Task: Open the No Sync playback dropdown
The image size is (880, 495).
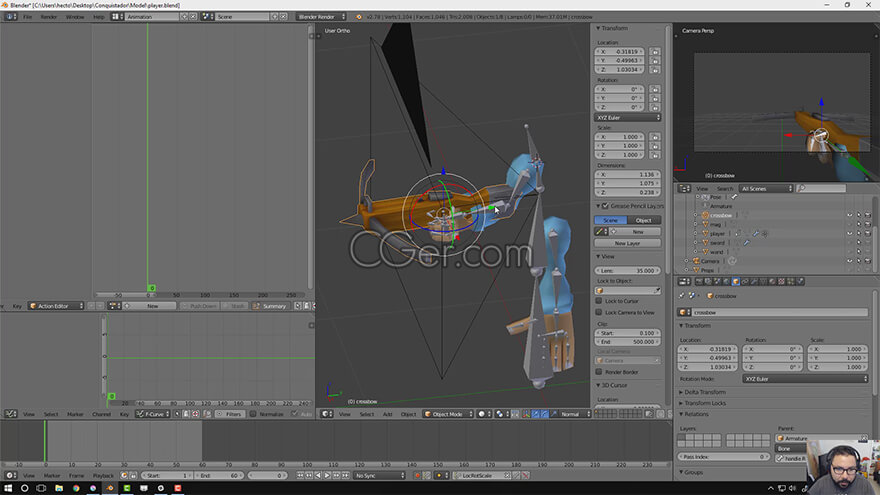Action: [x=379, y=475]
